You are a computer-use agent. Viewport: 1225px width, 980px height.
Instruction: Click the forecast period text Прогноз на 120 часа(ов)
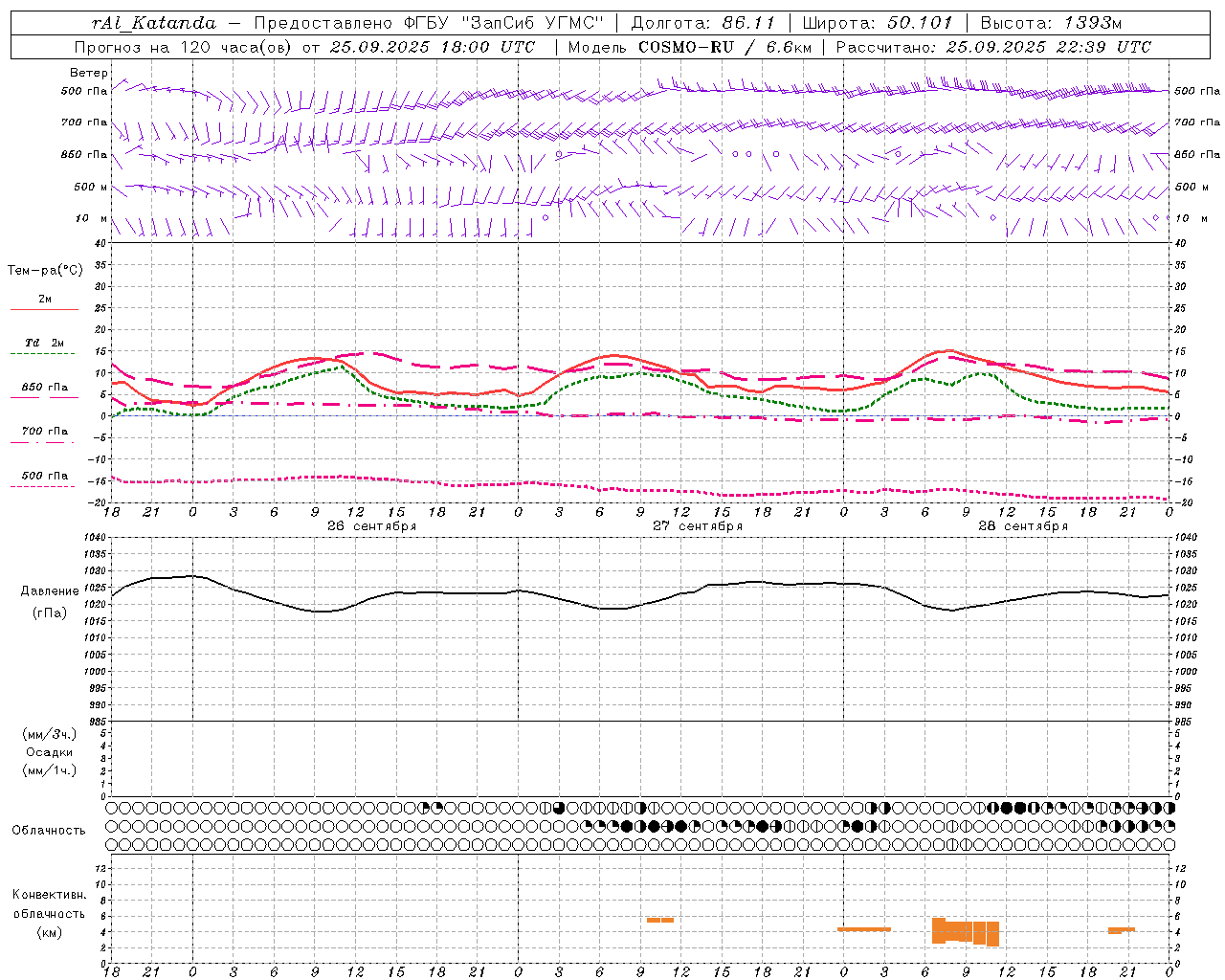point(184,47)
